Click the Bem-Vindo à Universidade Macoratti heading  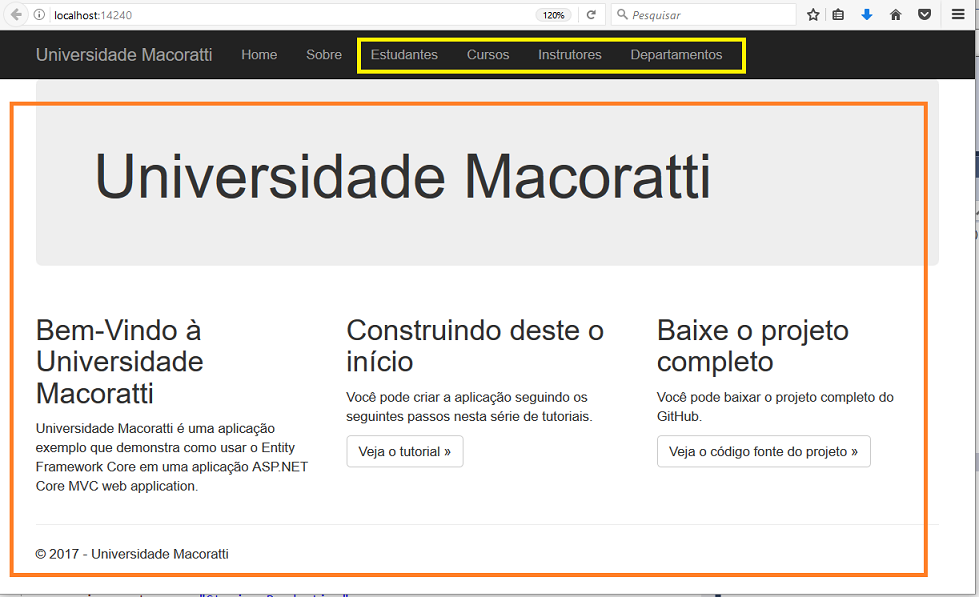pyautogui.click(x=119, y=362)
